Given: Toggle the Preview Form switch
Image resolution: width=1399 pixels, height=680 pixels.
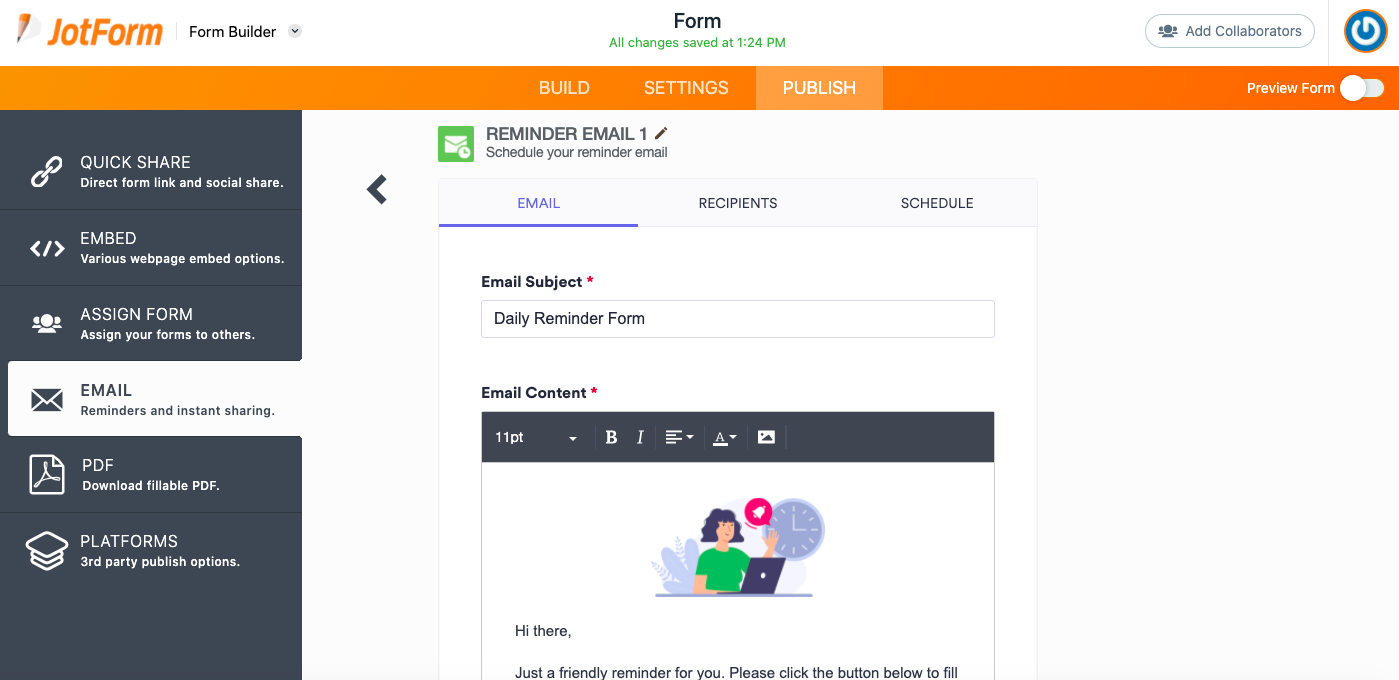Looking at the screenshot, I should click(x=1361, y=88).
